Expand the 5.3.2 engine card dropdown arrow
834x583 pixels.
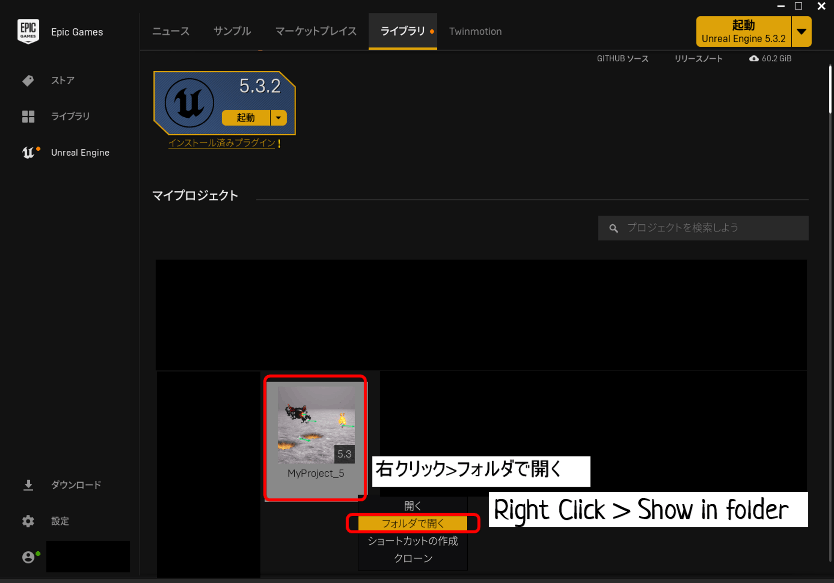pyautogui.click(x=278, y=118)
